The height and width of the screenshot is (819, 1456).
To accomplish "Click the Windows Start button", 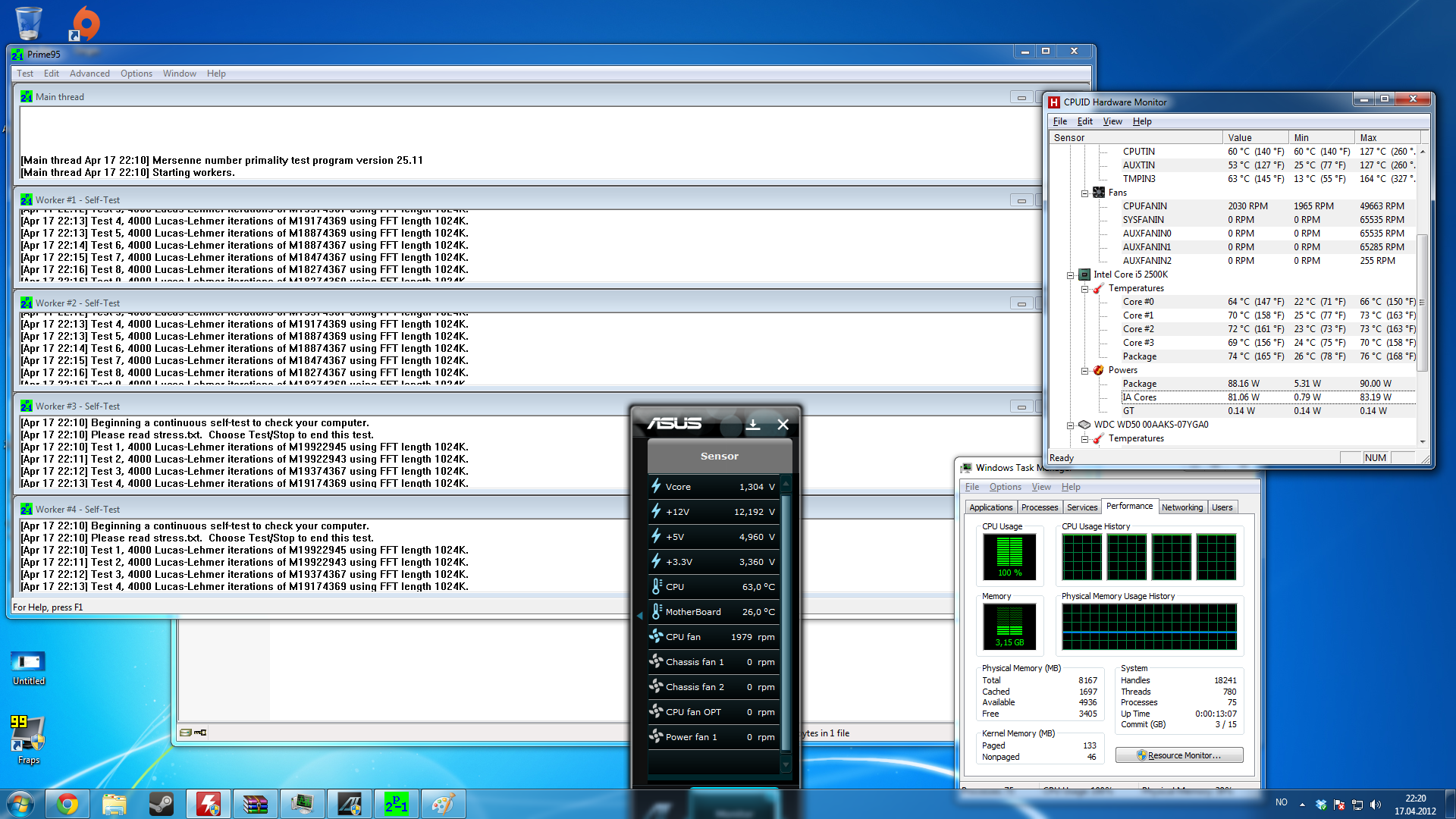I will [20, 804].
